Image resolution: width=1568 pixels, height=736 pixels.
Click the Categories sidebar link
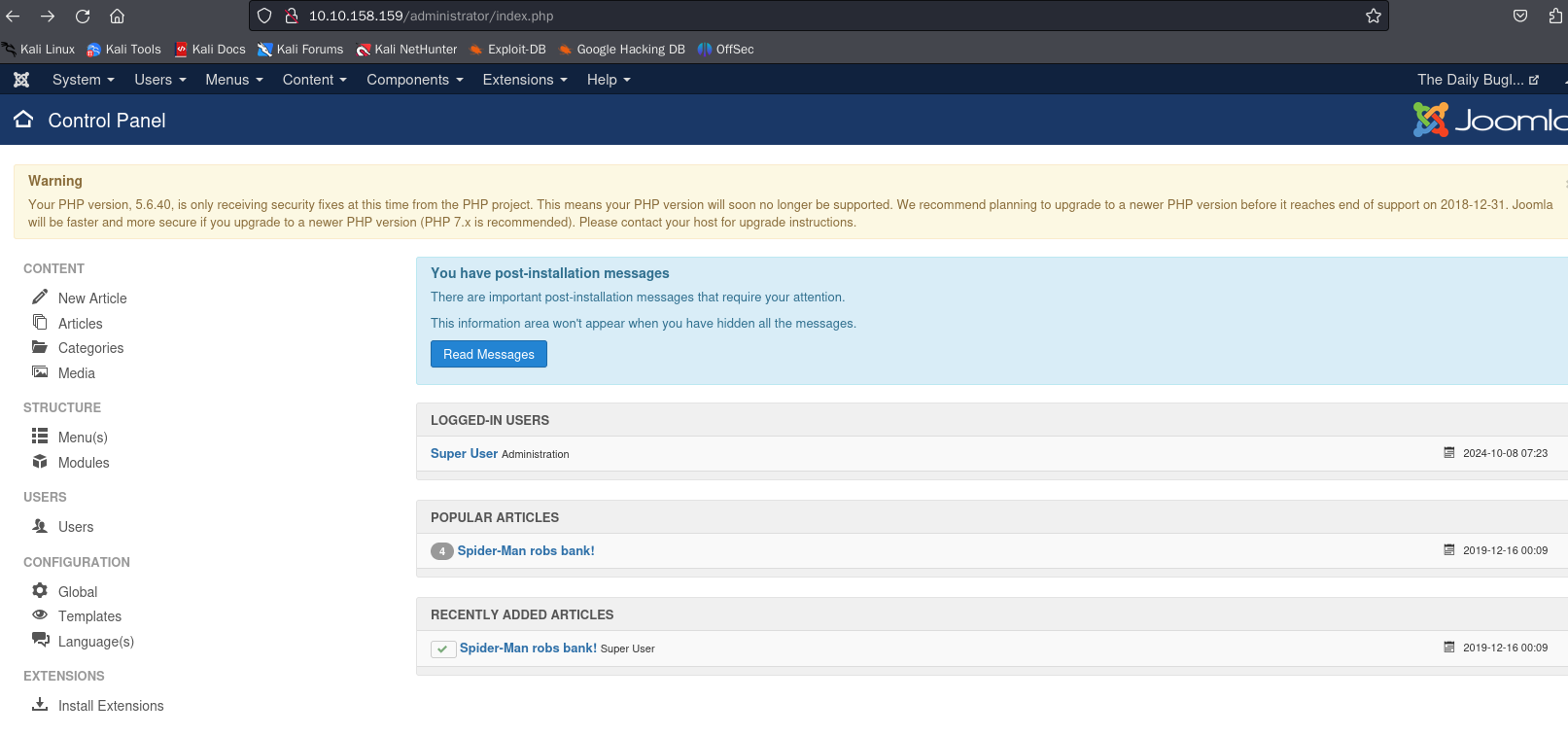[91, 348]
